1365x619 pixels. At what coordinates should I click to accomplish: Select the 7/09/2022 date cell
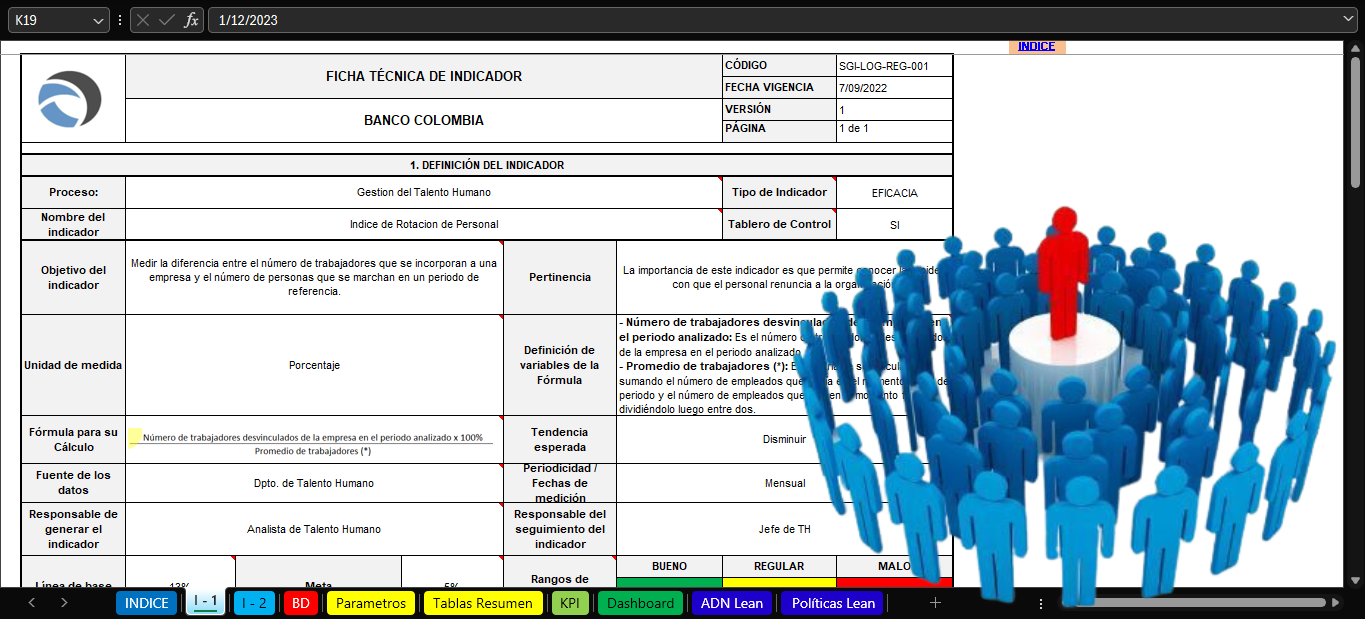(894, 88)
